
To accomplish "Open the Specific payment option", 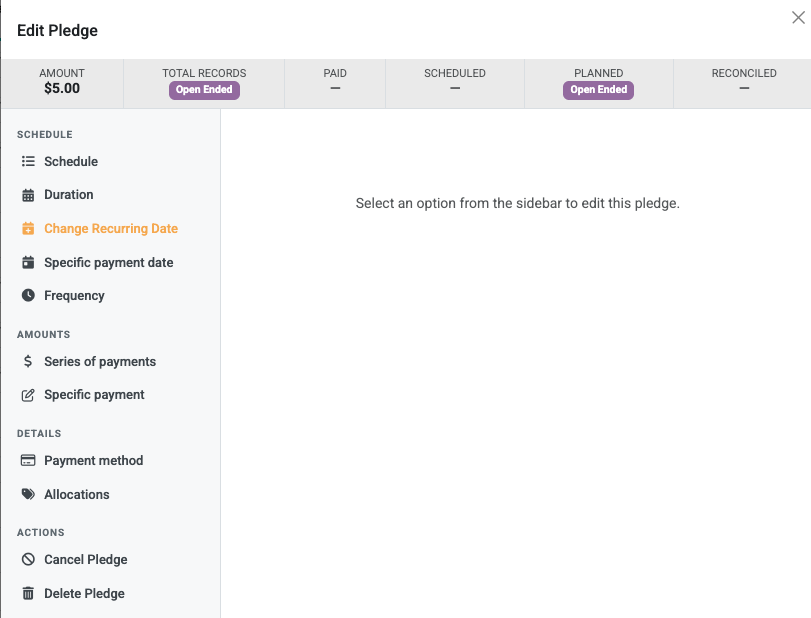I will pos(94,395).
